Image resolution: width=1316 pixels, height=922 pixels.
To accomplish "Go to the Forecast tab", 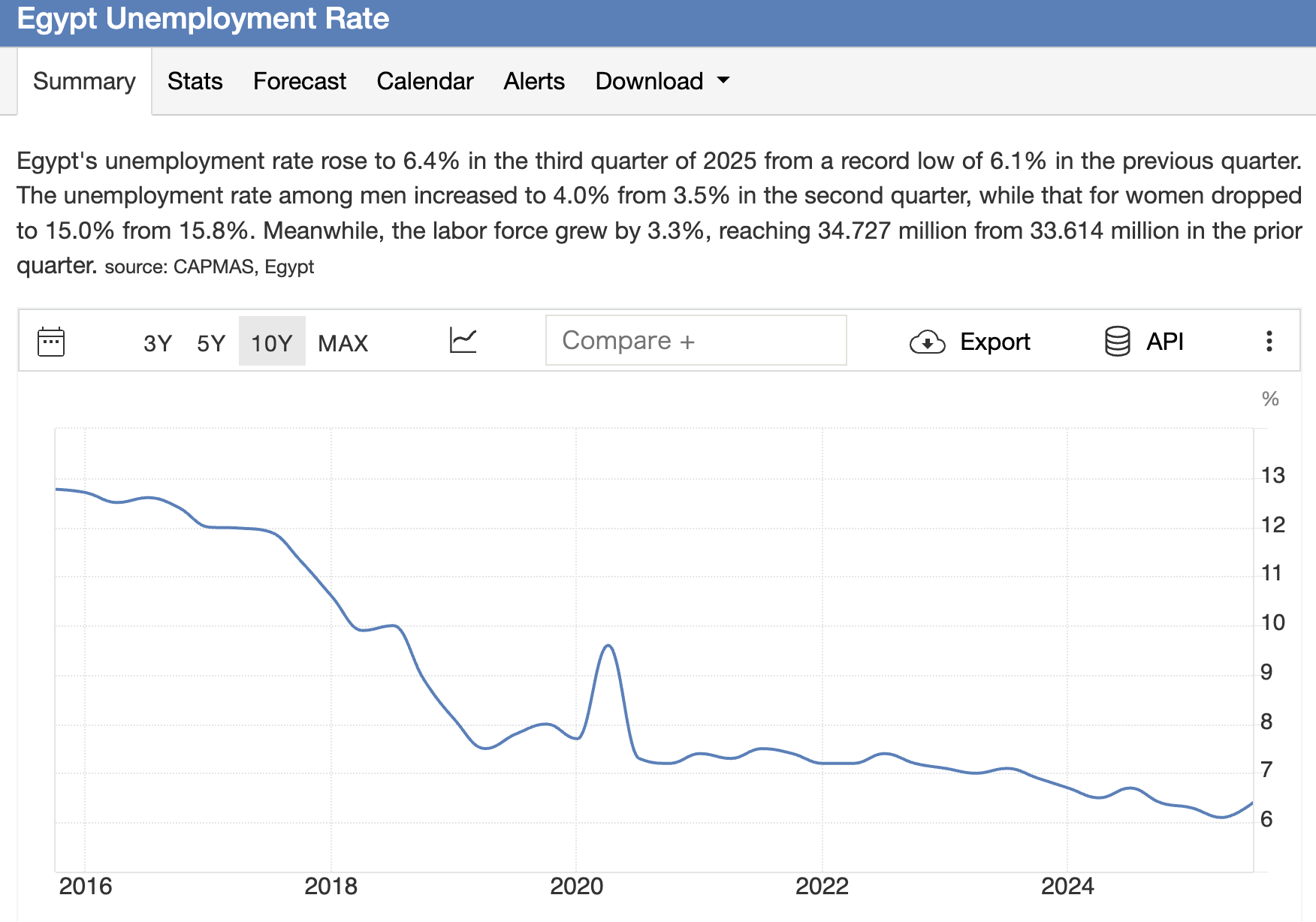I will [299, 81].
